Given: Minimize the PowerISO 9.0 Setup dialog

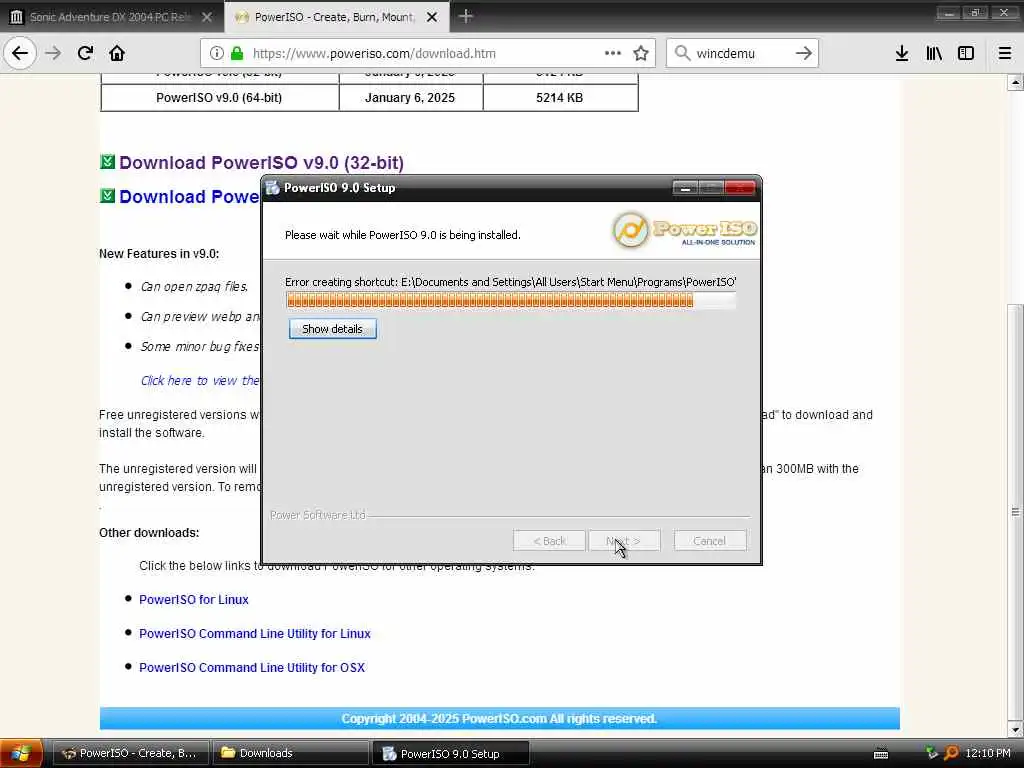Looking at the screenshot, I should [685, 188].
